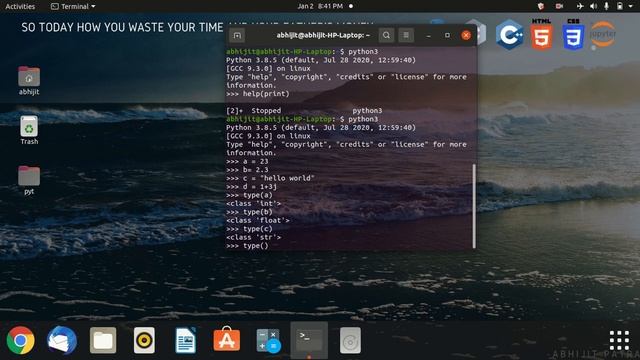
Task: Click the battery icon in top bar
Action: coord(620,6)
